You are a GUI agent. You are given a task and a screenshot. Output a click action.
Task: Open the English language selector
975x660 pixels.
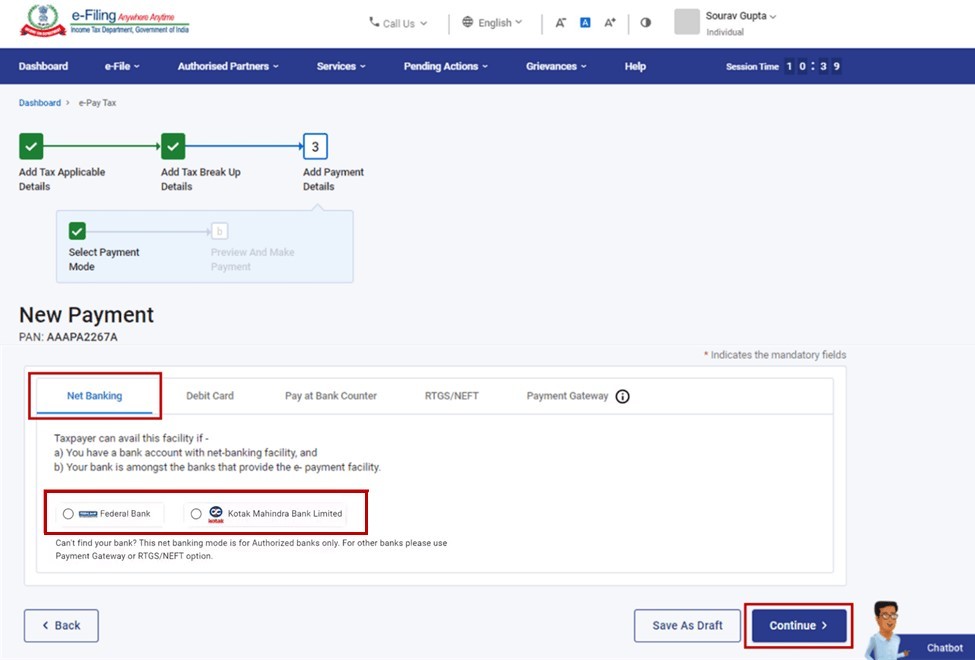[x=492, y=23]
